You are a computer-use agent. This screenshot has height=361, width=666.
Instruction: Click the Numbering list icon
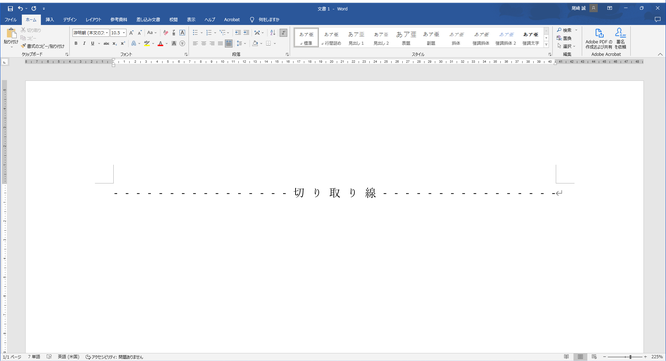209,33
